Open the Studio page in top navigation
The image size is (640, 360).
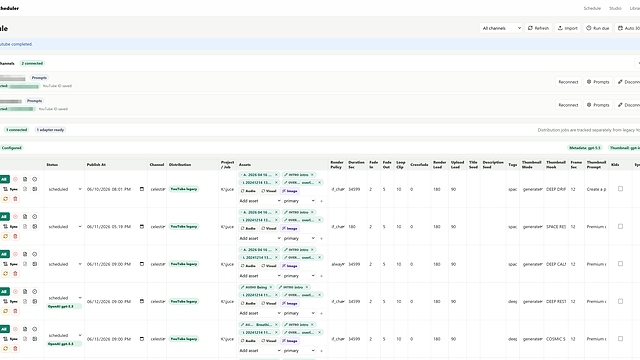tap(615, 8)
